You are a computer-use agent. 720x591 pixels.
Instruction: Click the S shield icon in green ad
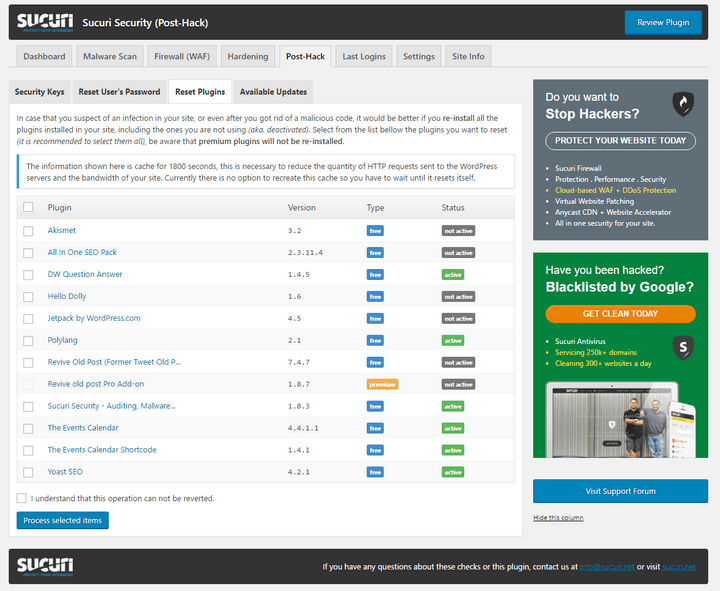tap(683, 348)
